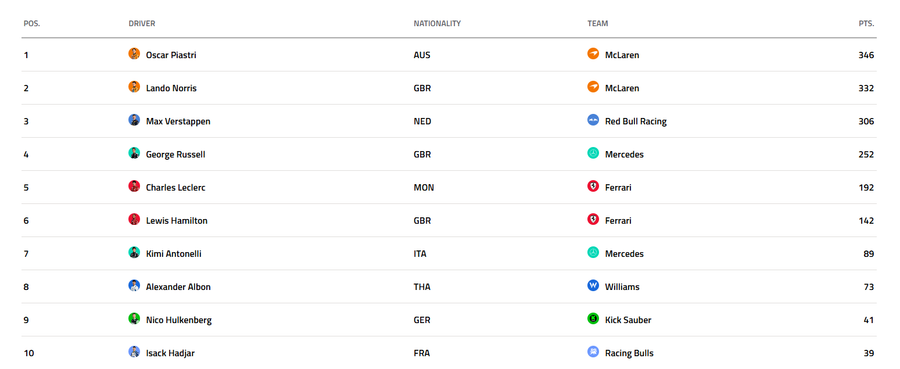Open Kimi Antonelli driver name link

click(173, 254)
